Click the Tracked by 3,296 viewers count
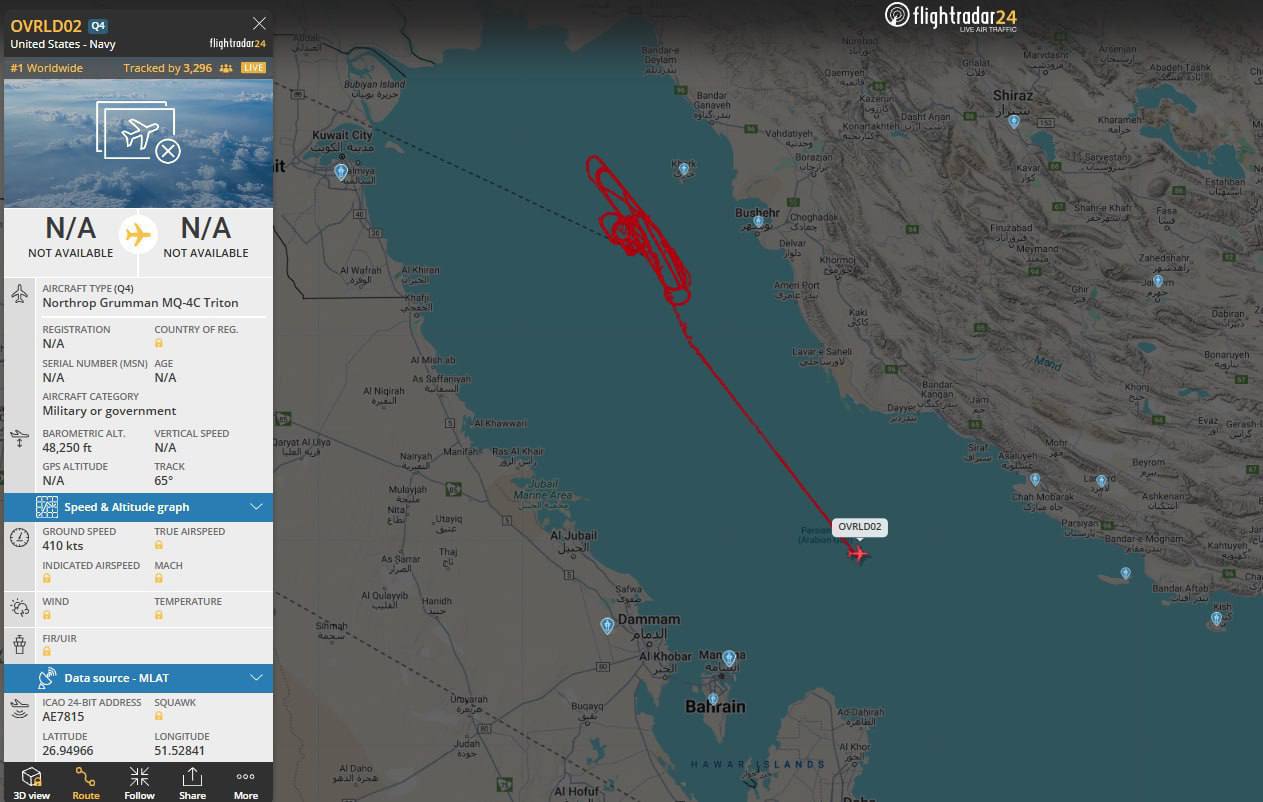This screenshot has height=802, width=1263. pyautogui.click(x=177, y=68)
